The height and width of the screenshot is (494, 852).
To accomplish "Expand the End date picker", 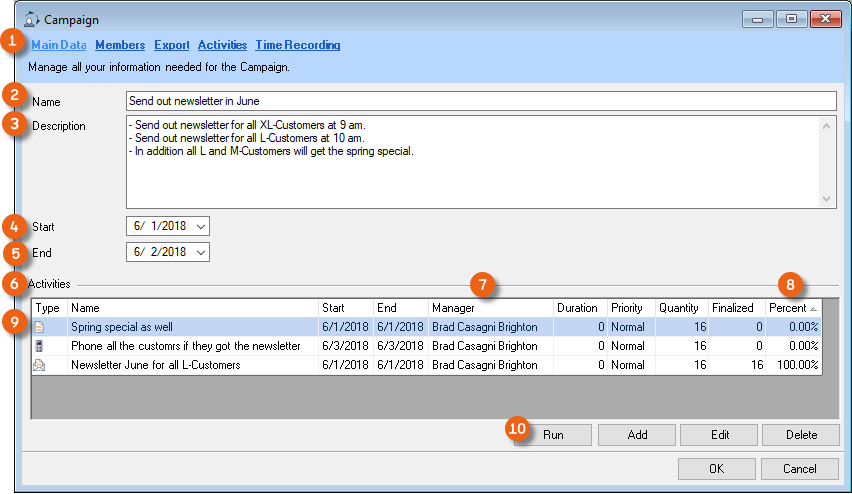I will [200, 252].
